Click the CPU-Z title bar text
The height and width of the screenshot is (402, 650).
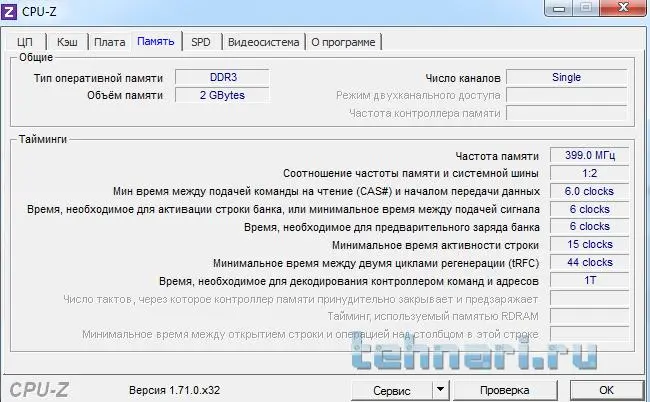[39, 12]
